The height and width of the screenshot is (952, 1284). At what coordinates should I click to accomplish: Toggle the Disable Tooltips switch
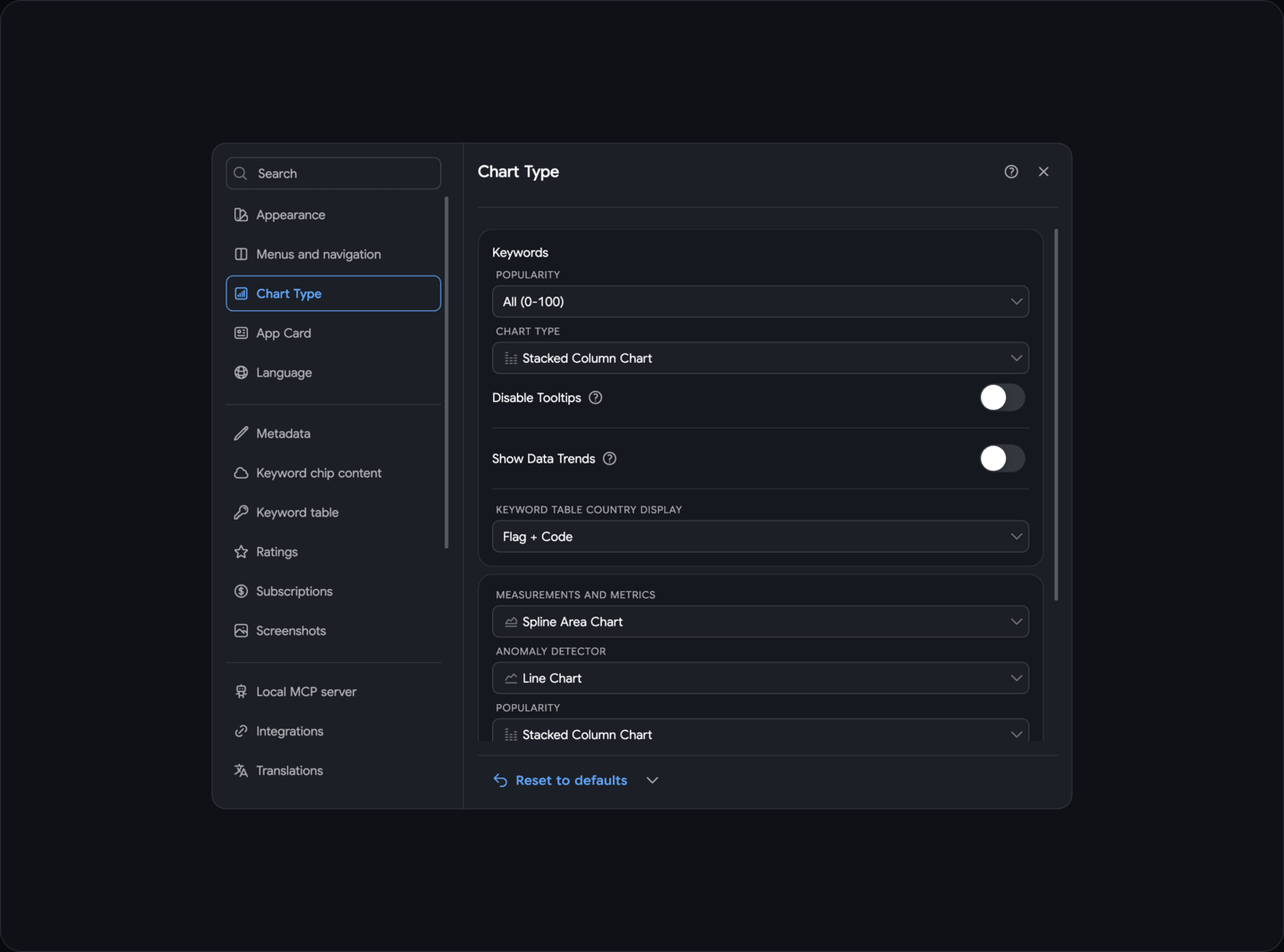(1002, 398)
